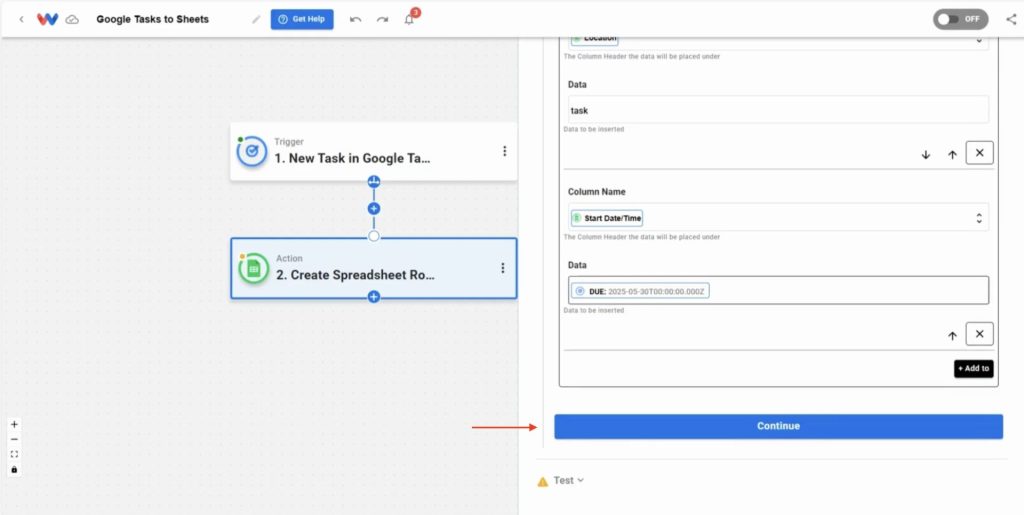The image size is (1024, 515).
Task: Click the Get Help button
Action: [x=302, y=20]
